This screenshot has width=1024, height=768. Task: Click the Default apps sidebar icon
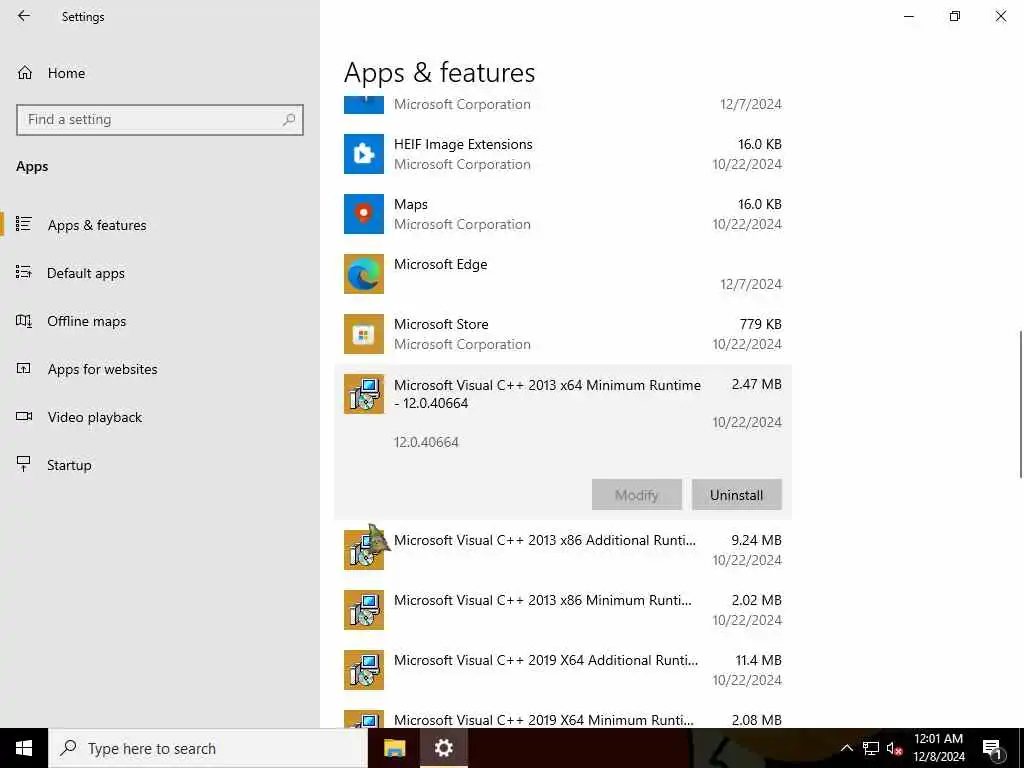tap(24, 272)
